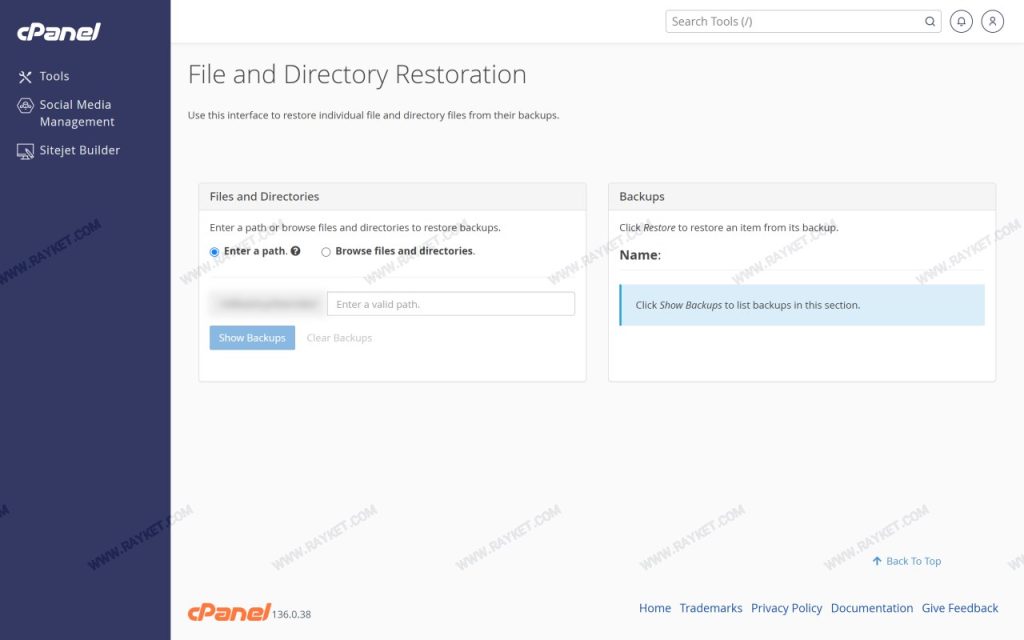
Task: Click the cPanel logo in the sidebar
Action: tap(59, 31)
